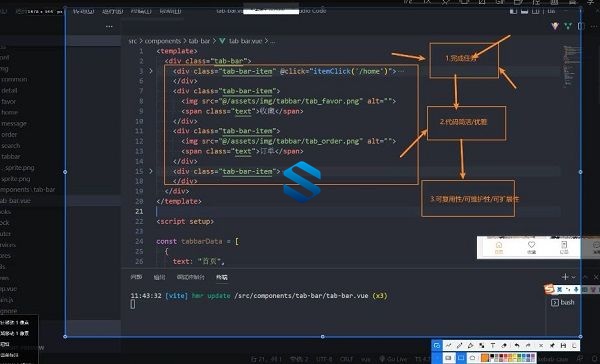Select the mosaic blur tool
Screen dimensions: 600x364
coord(482,345)
